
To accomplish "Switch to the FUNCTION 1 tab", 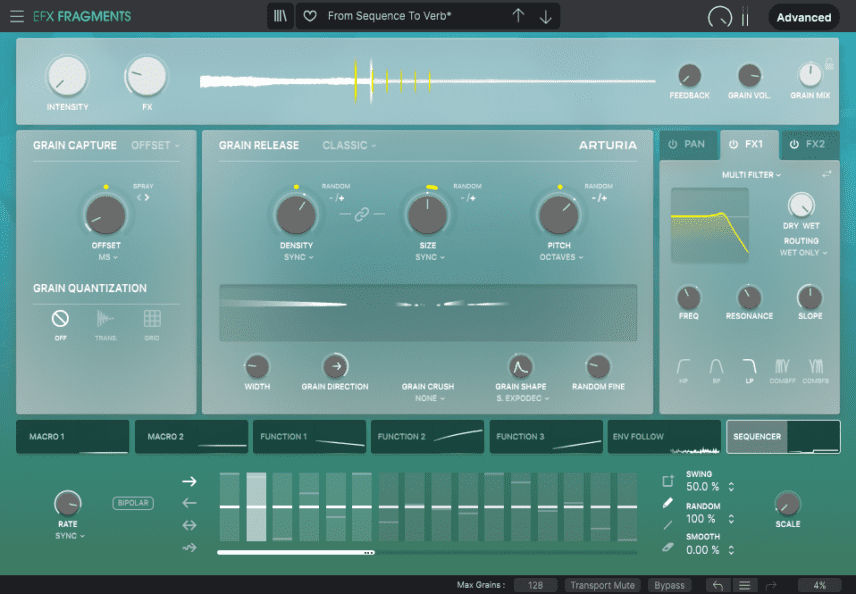I will pyautogui.click(x=310, y=437).
